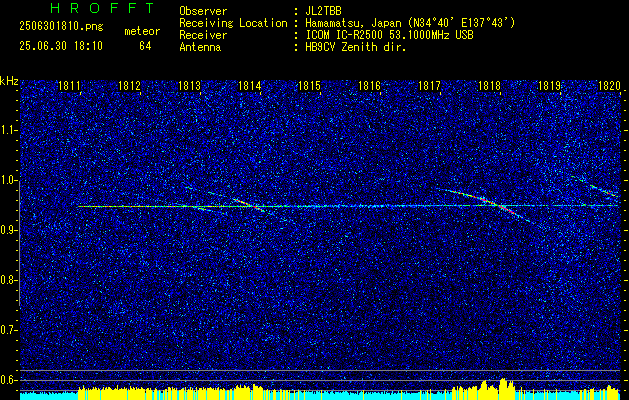The image size is (629, 400).
Task: Click the 1.0 kHz axis label
Action: 9,180
